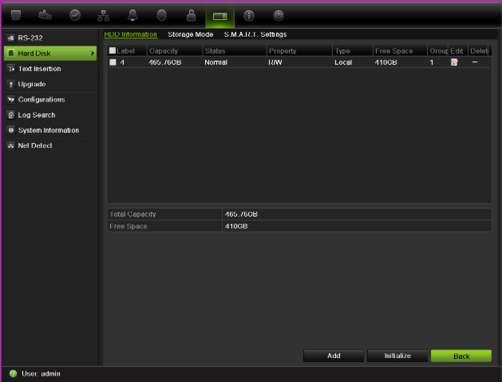The height and width of the screenshot is (382, 502).
Task: Switch to the S.M.A.R.T. Settings tab
Action: click(255, 35)
